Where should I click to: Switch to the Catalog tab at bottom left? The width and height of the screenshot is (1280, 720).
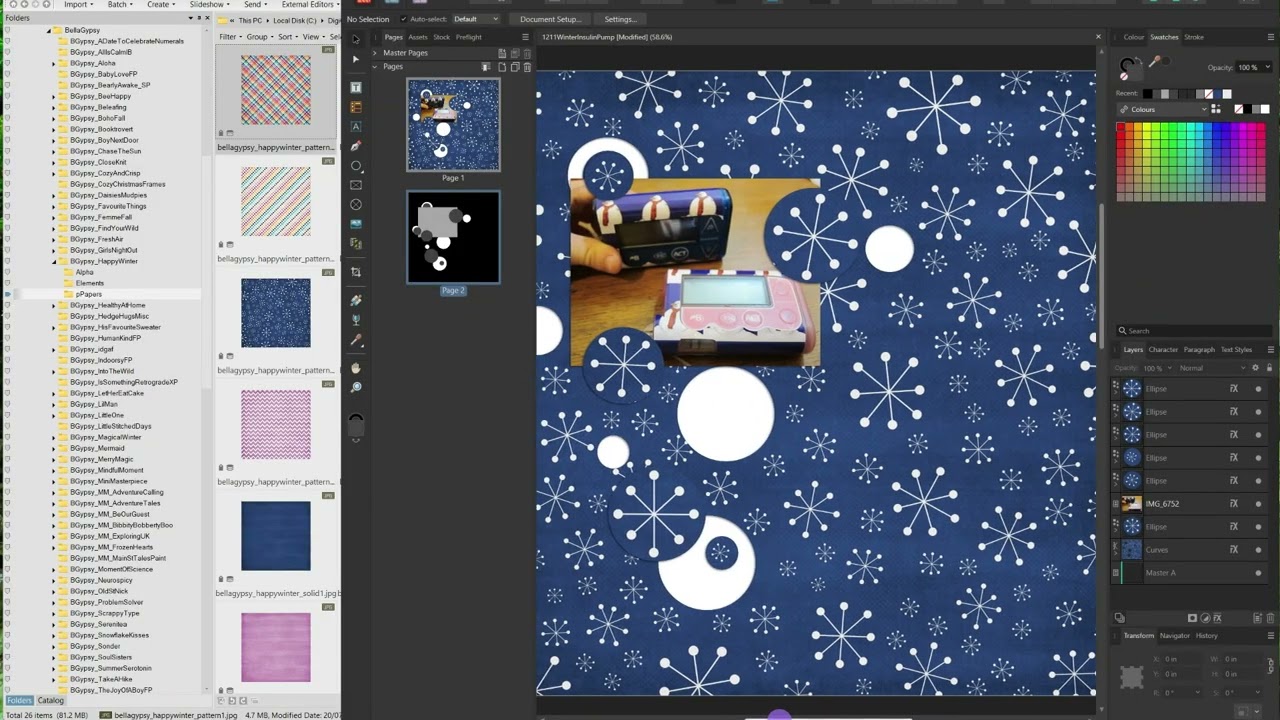click(x=50, y=701)
